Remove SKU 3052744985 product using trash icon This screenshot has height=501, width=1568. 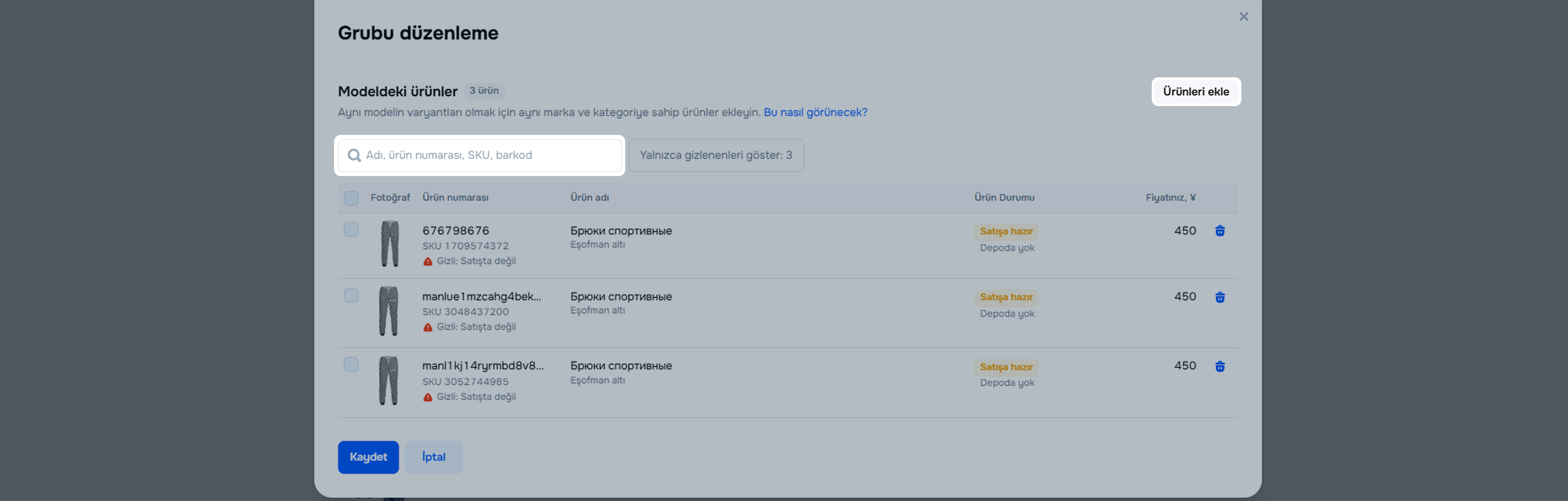click(1219, 366)
